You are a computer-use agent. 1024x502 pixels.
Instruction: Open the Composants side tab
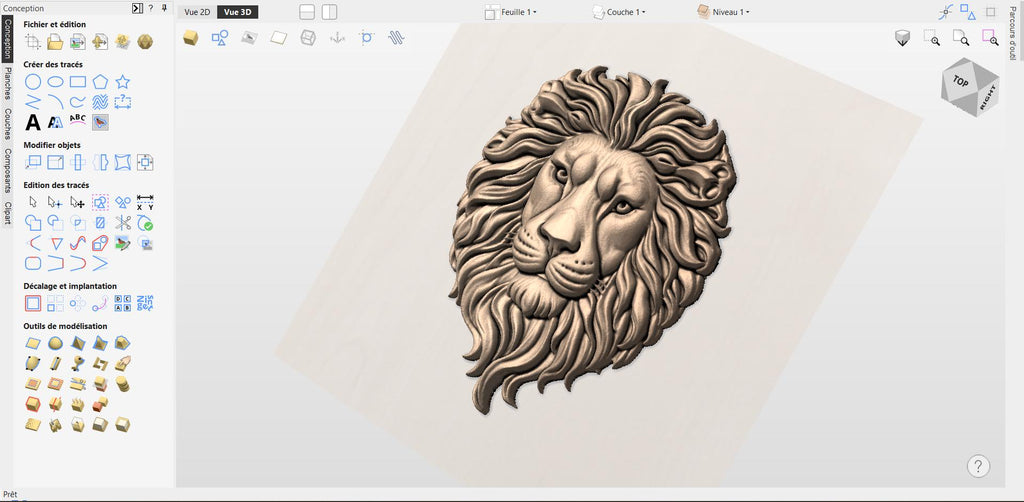[7, 170]
